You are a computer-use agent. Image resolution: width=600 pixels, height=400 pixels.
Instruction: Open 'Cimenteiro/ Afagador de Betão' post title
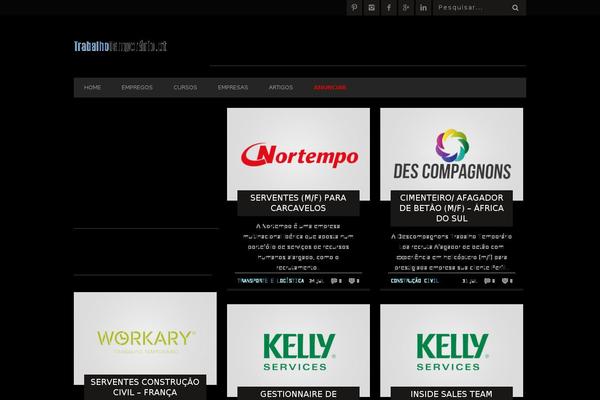[452, 208]
